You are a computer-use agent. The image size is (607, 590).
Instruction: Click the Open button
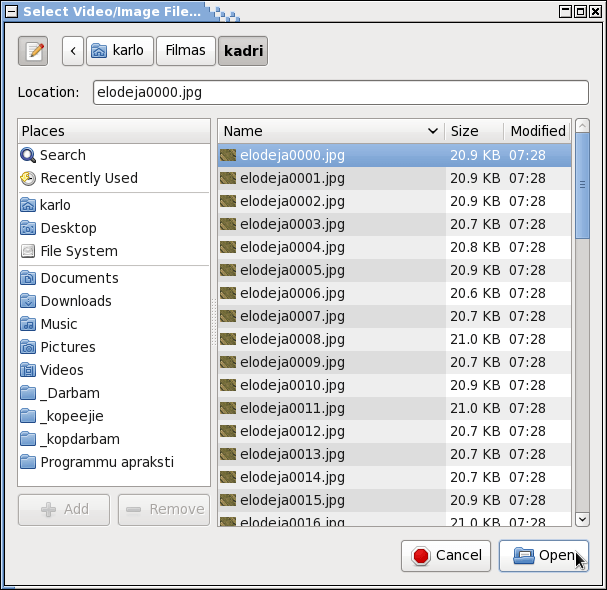544,556
